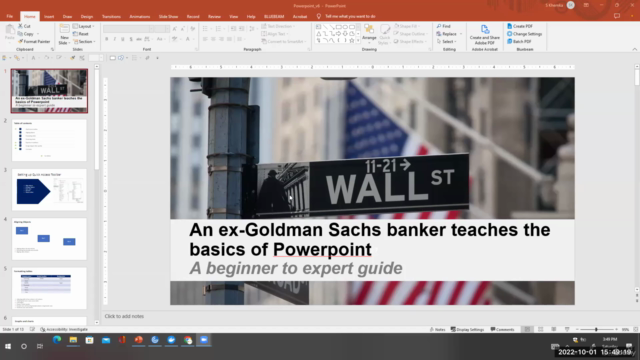Screen dimensions: 640x360
Task: Click Create and Share Adobe PDF
Action: 484,35
